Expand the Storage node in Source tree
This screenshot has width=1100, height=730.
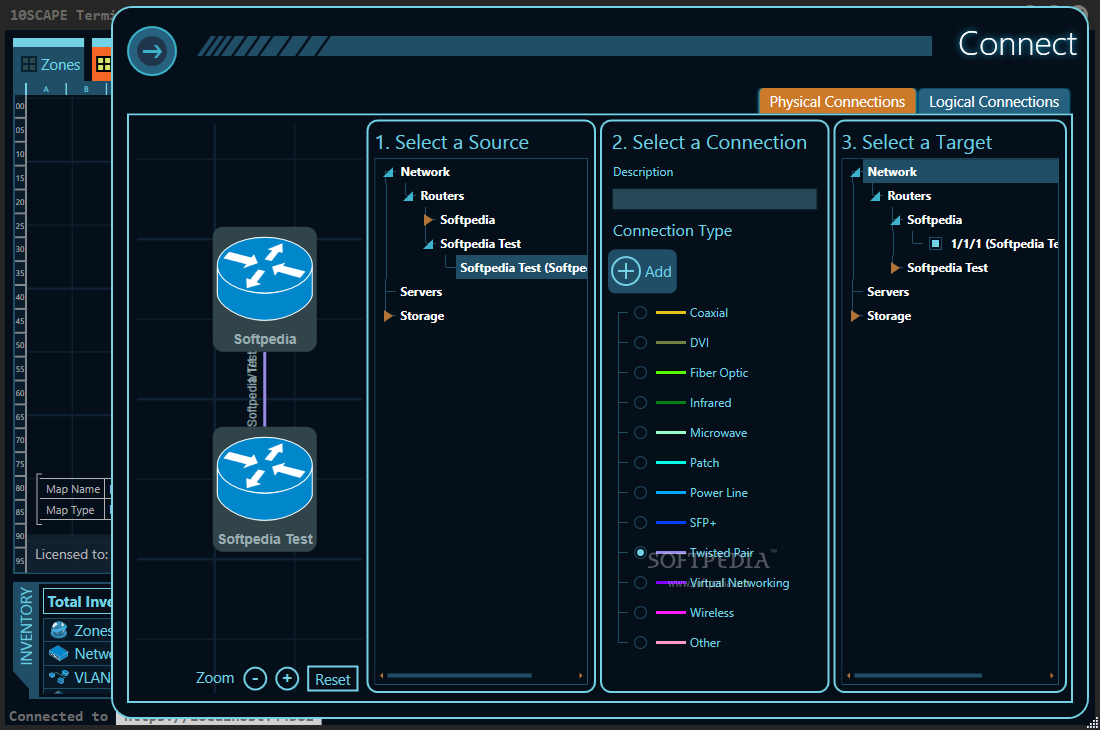[389, 316]
